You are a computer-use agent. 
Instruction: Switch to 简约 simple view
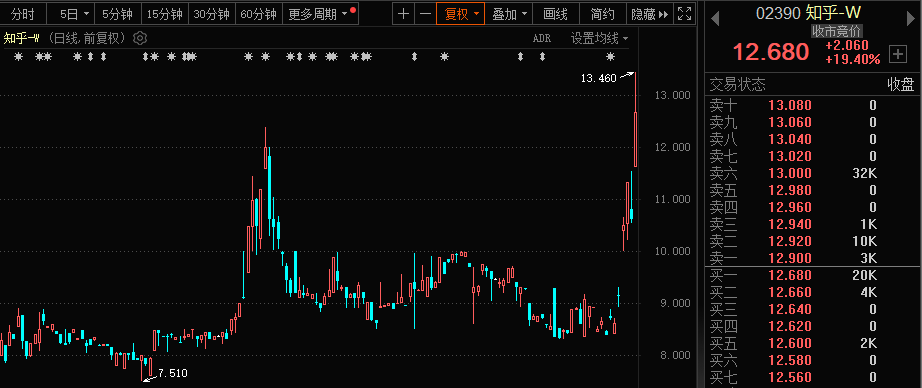pos(603,14)
